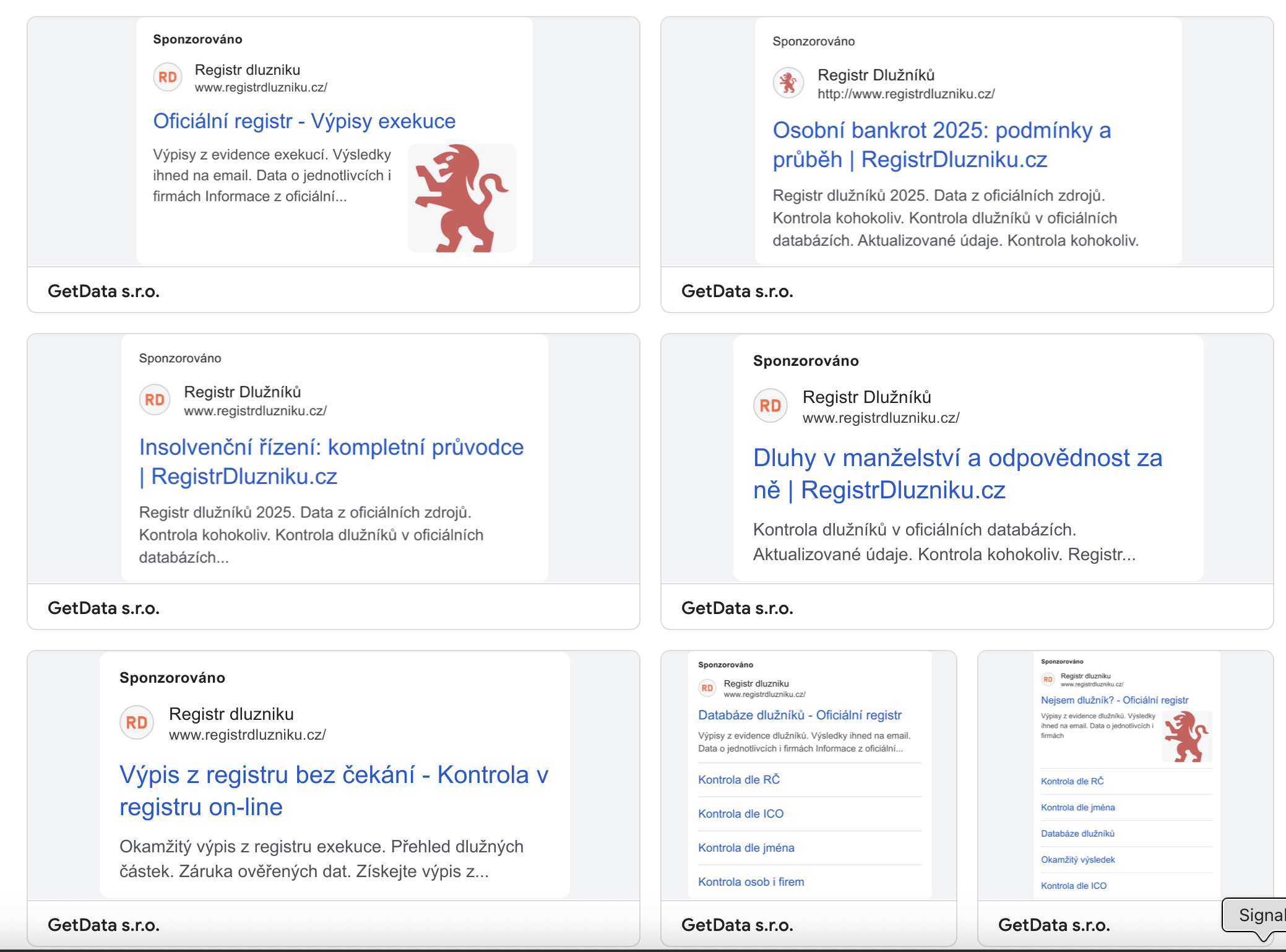Open 'Kontrola dle RČ' sitelink in 'Nejsem dlužník?' ad

pos(1072,781)
